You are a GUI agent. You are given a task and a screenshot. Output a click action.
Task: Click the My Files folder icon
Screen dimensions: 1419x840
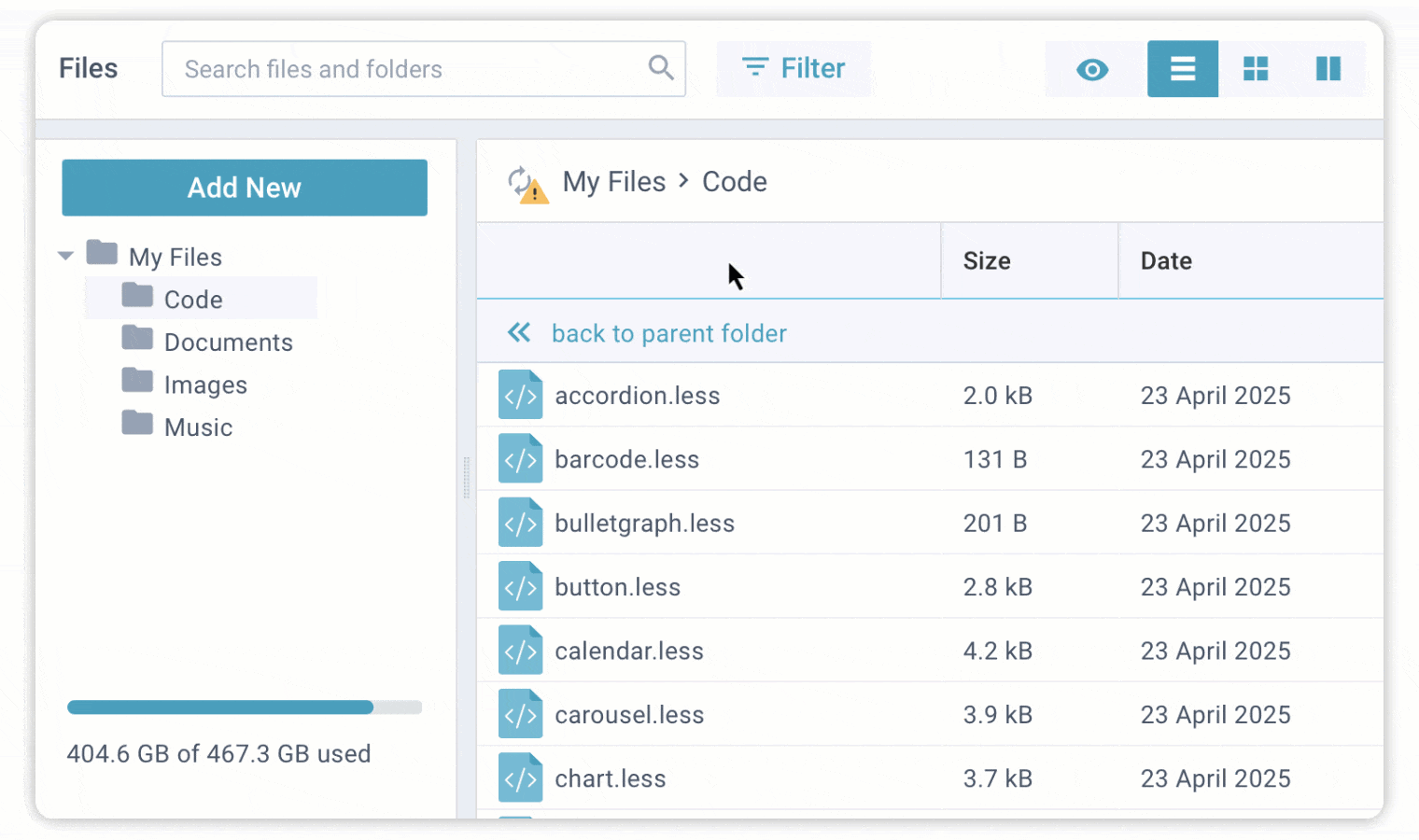102,253
